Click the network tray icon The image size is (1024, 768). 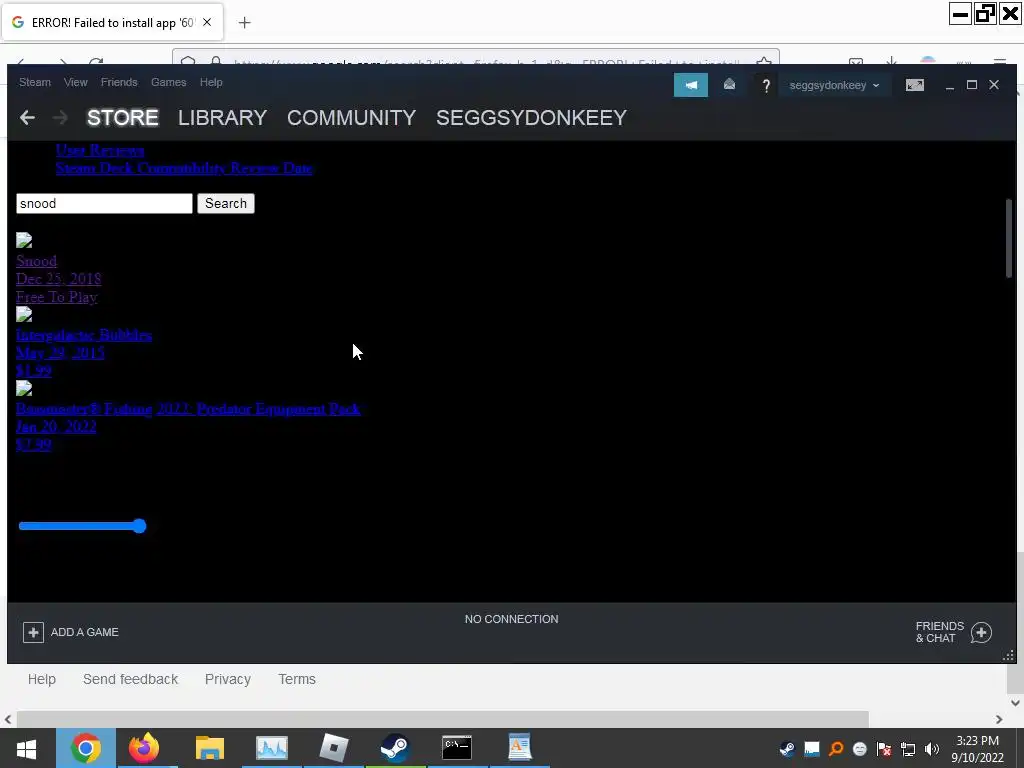pyautogui.click(x=908, y=749)
